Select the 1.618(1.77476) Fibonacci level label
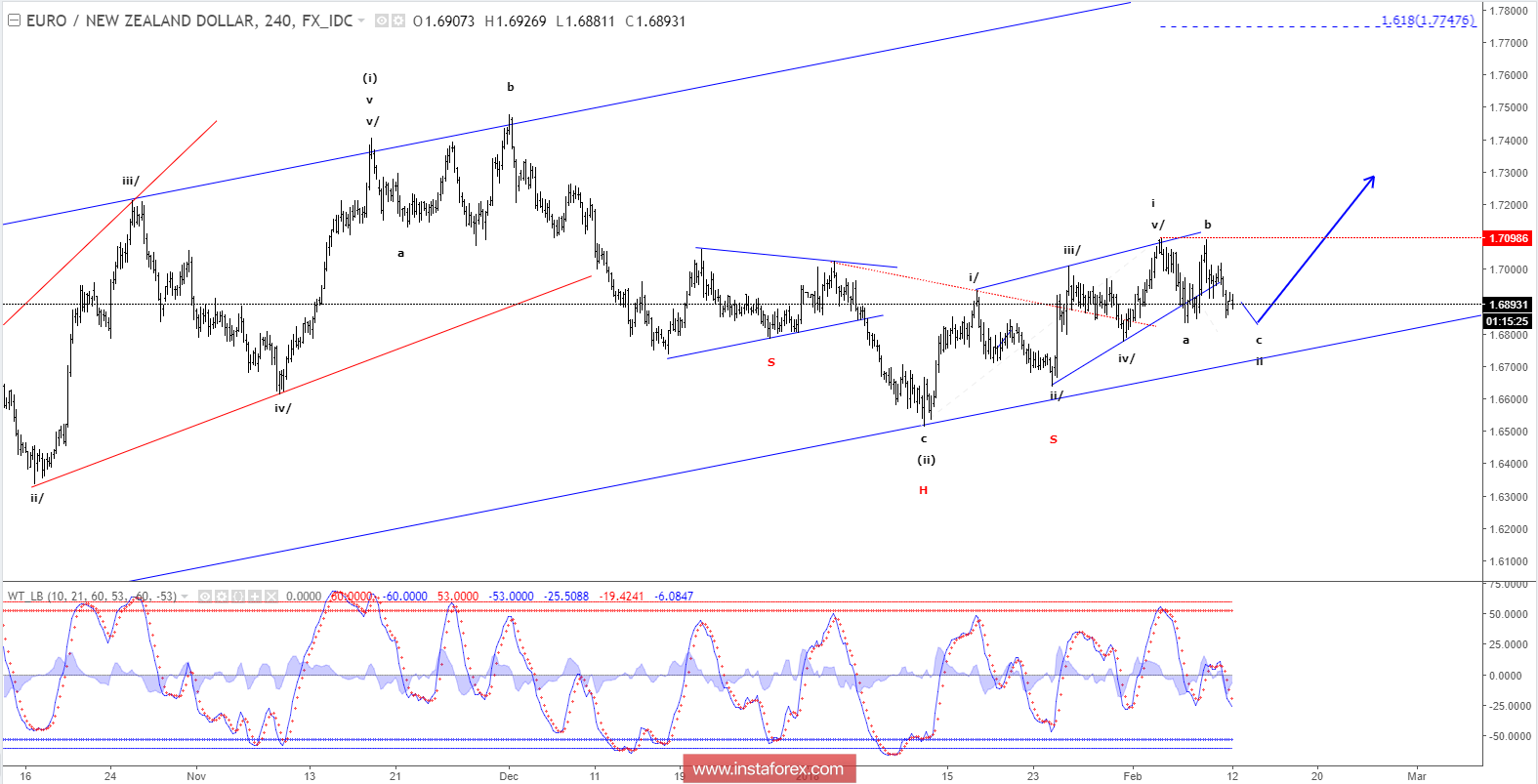1538x784 pixels. [1428, 20]
